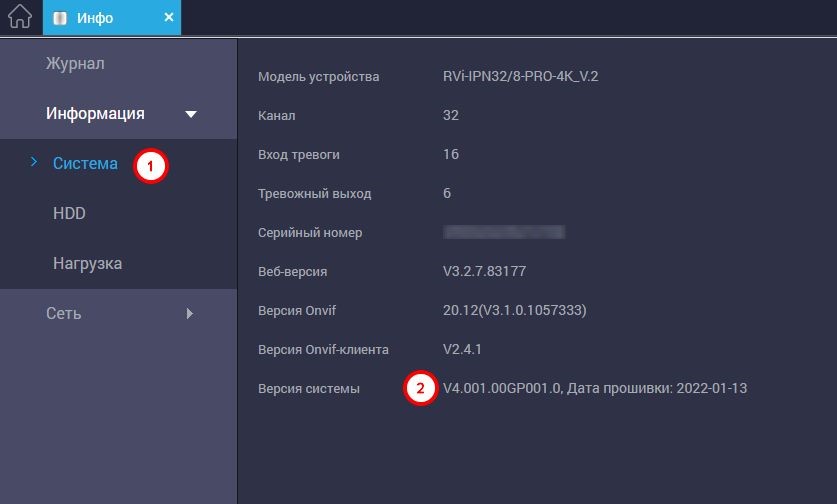Click the web version V3.2.7.83177
837x504 pixels.
coord(484,271)
